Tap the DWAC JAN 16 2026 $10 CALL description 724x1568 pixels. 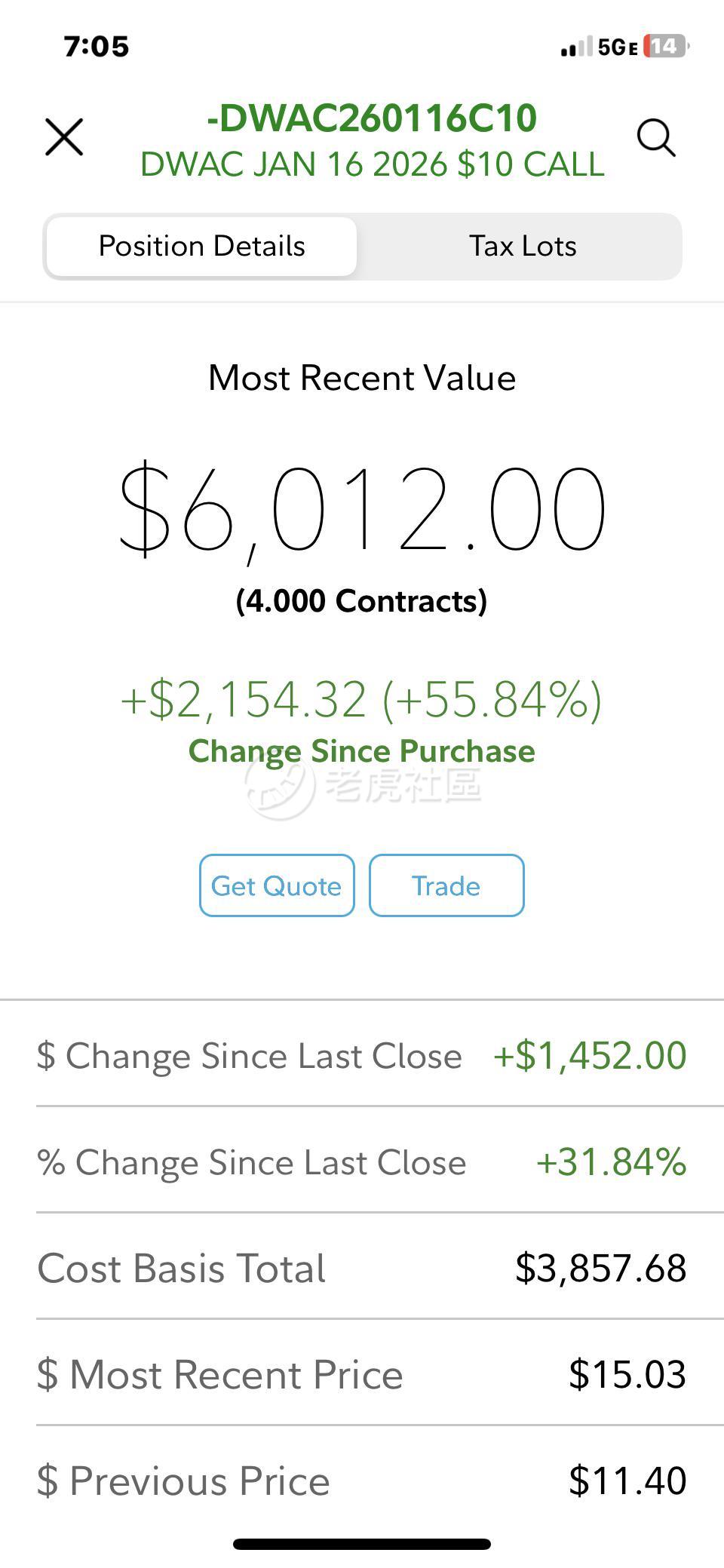(372, 164)
